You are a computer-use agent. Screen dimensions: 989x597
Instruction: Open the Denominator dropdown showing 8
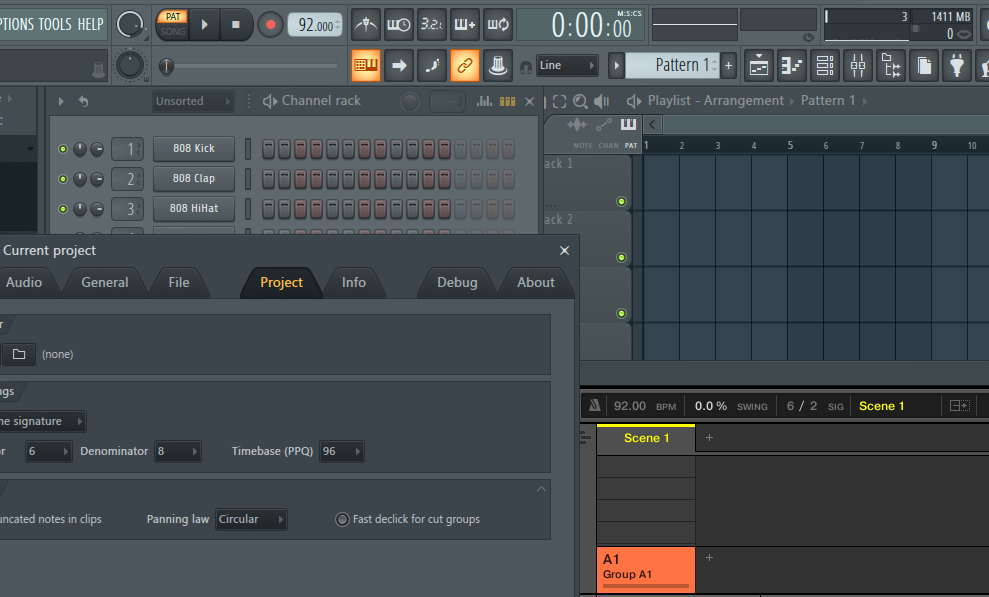pos(177,451)
